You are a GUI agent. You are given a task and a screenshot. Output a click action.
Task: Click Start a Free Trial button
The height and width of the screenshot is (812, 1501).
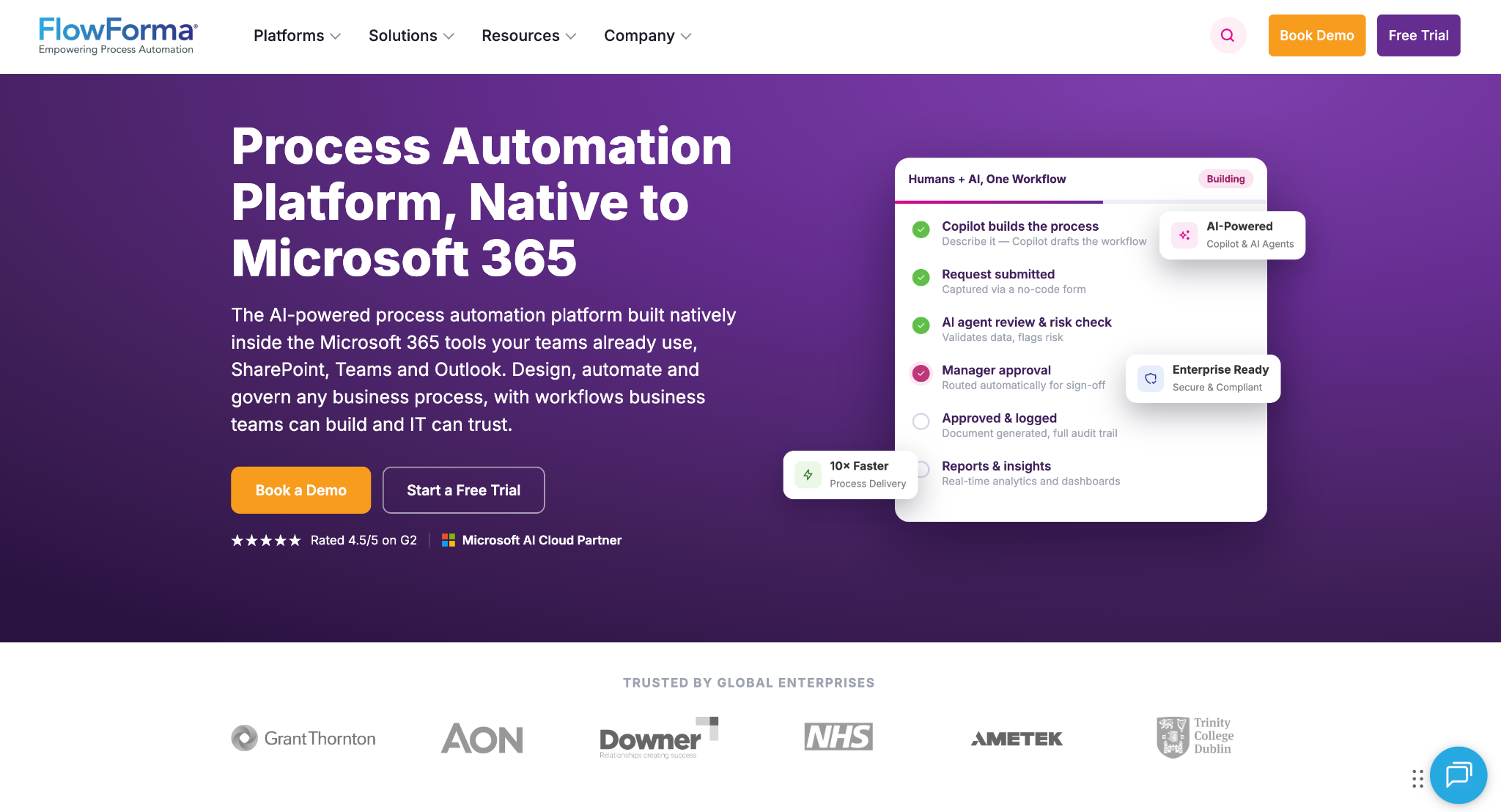(x=464, y=490)
